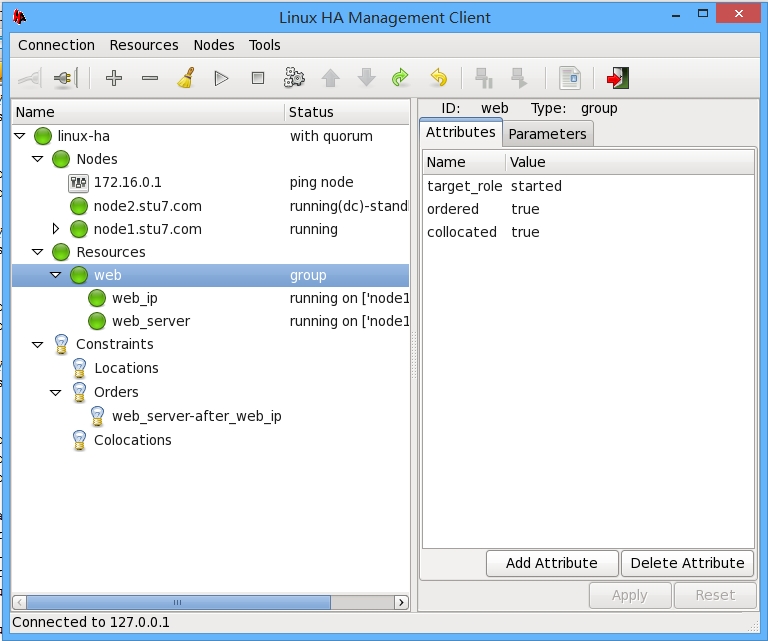Image resolution: width=768 pixels, height=641 pixels.
Task: Click the yellow undo arrow icon
Action: [x=439, y=78]
